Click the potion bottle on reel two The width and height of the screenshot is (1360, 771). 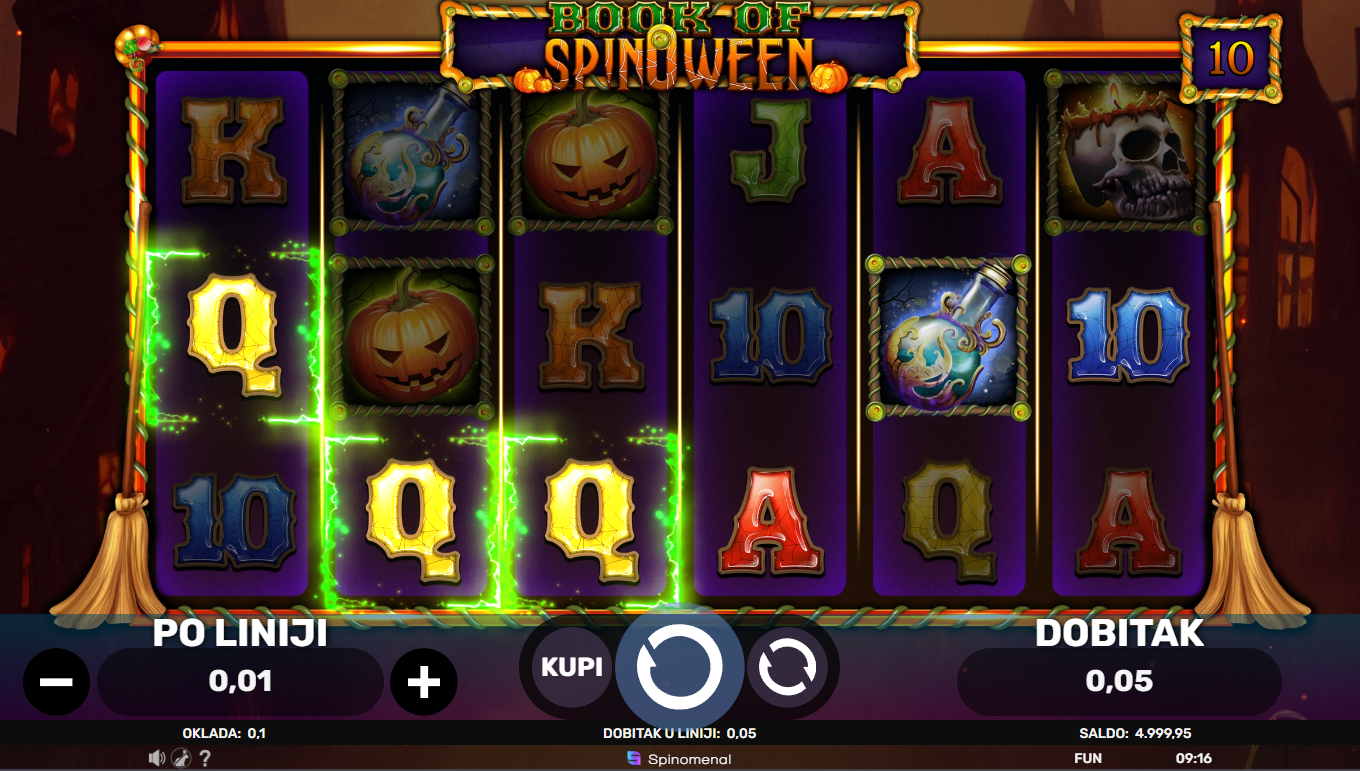coord(410,152)
